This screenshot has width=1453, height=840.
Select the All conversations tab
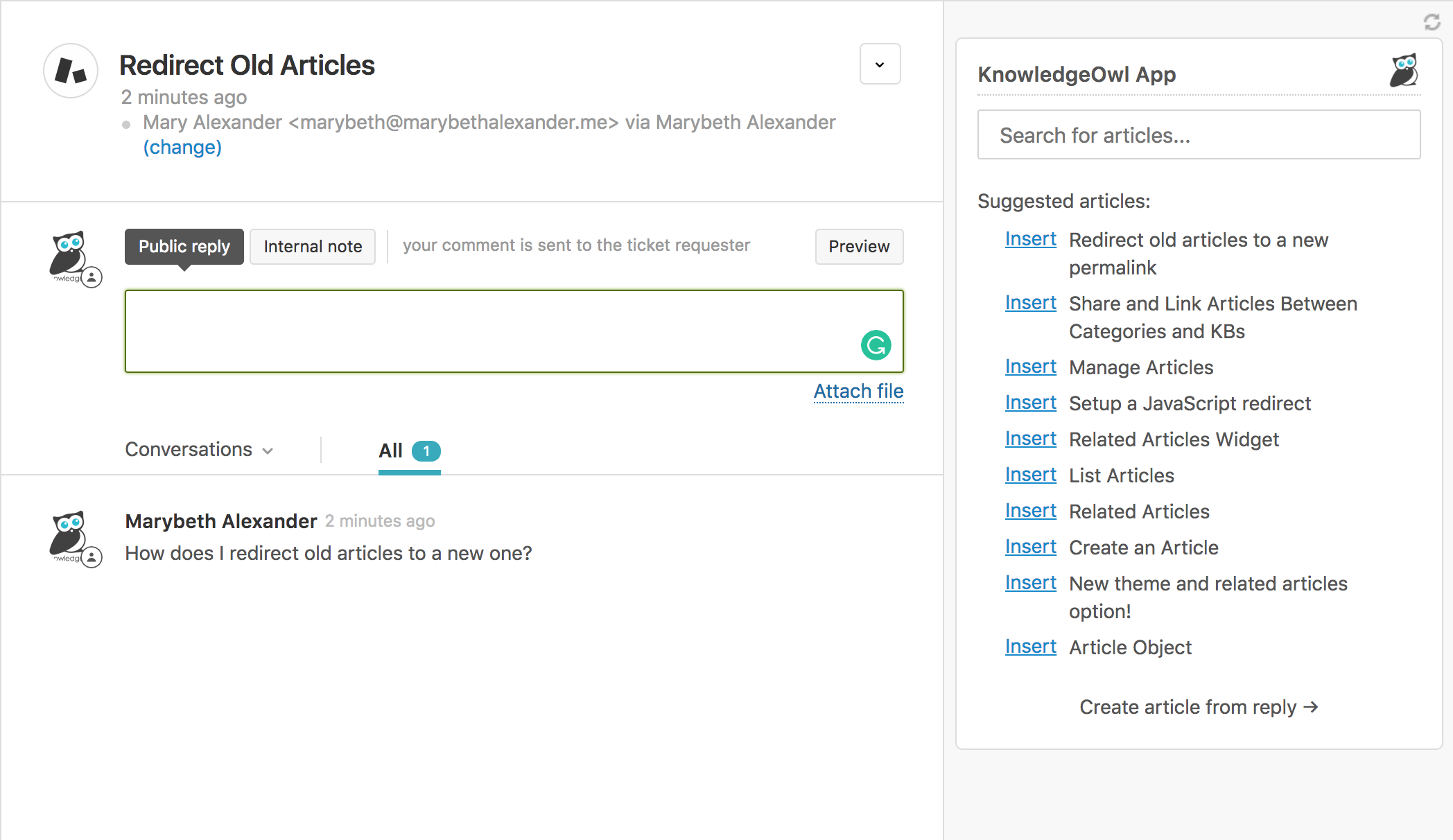click(408, 451)
